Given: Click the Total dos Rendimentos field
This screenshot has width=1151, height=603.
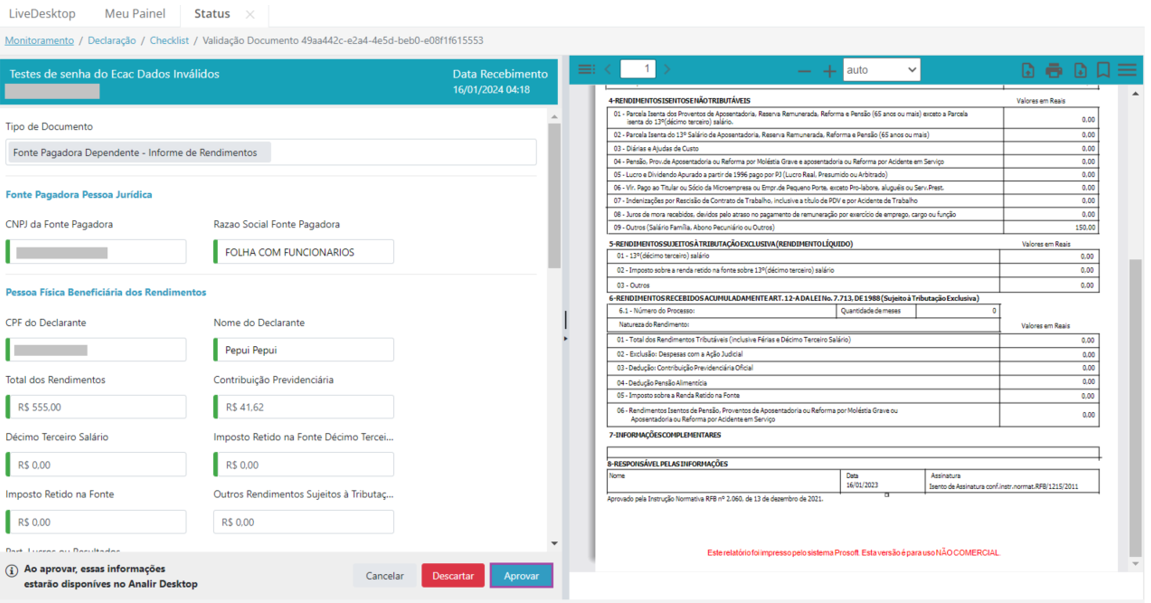Looking at the screenshot, I should click(x=96, y=407).
